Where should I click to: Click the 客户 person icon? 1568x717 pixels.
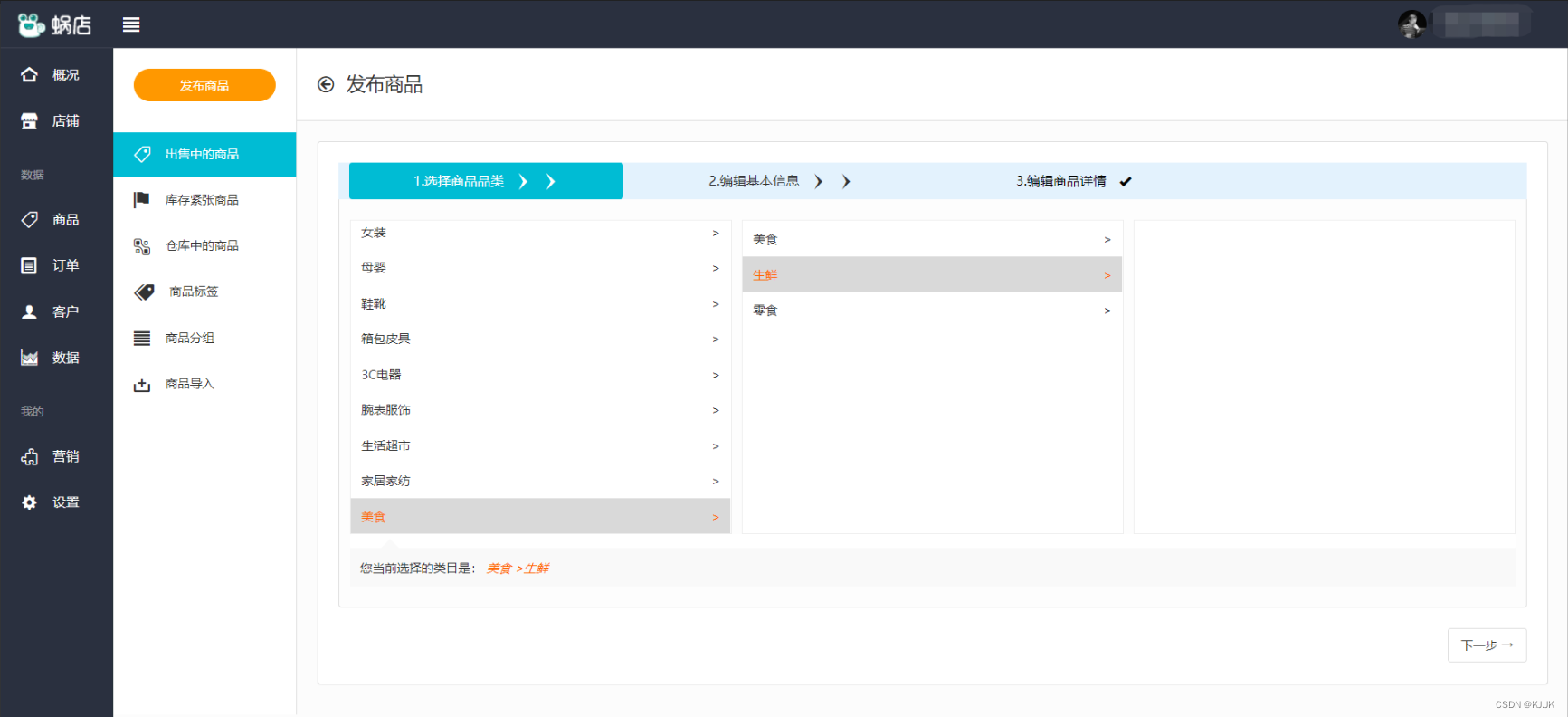30,311
